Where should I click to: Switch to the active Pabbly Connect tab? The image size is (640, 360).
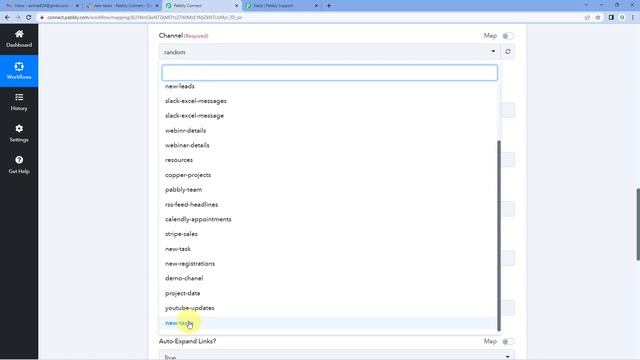(x=202, y=6)
